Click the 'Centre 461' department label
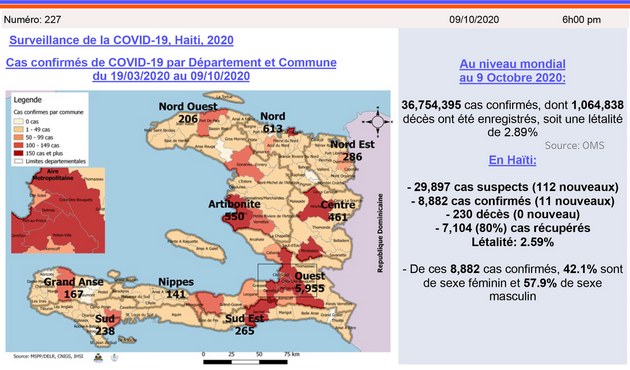630x370 pixels. click(x=338, y=211)
